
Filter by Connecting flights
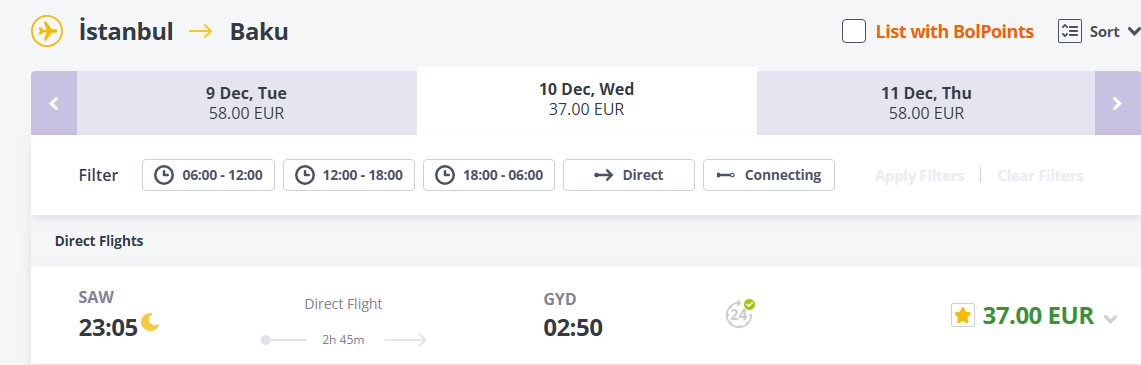[x=768, y=175]
